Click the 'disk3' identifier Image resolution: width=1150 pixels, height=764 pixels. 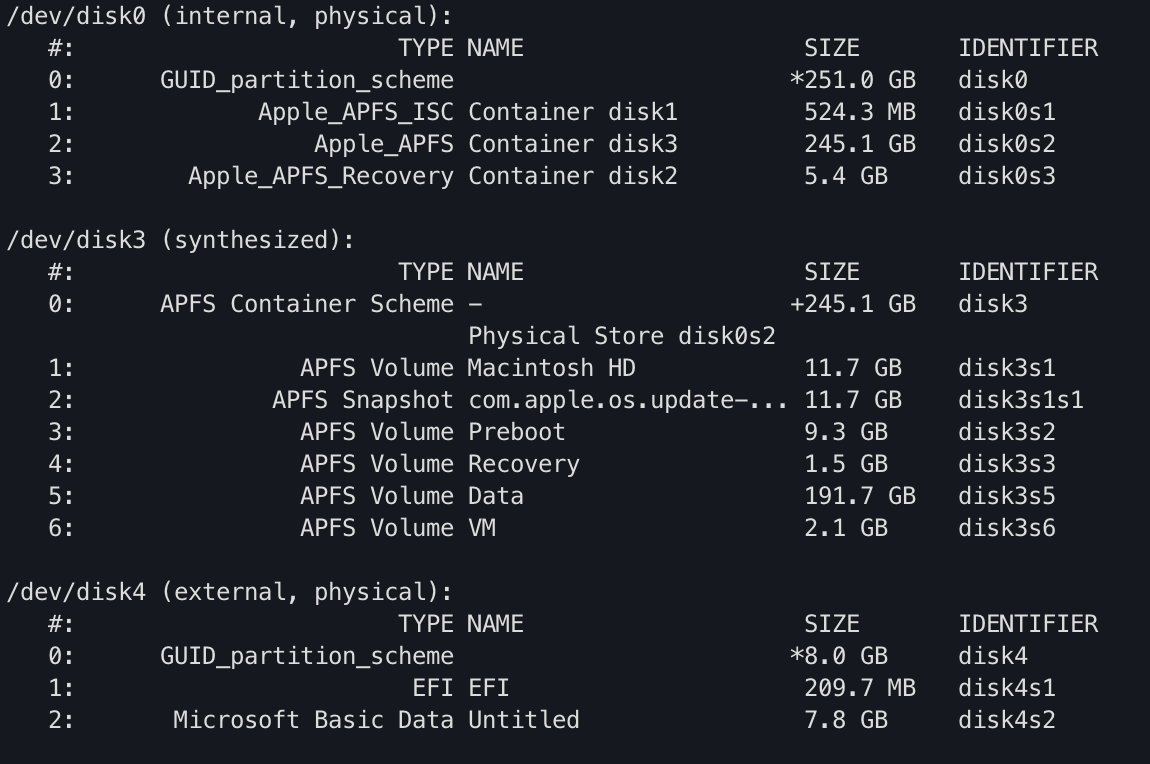point(992,304)
